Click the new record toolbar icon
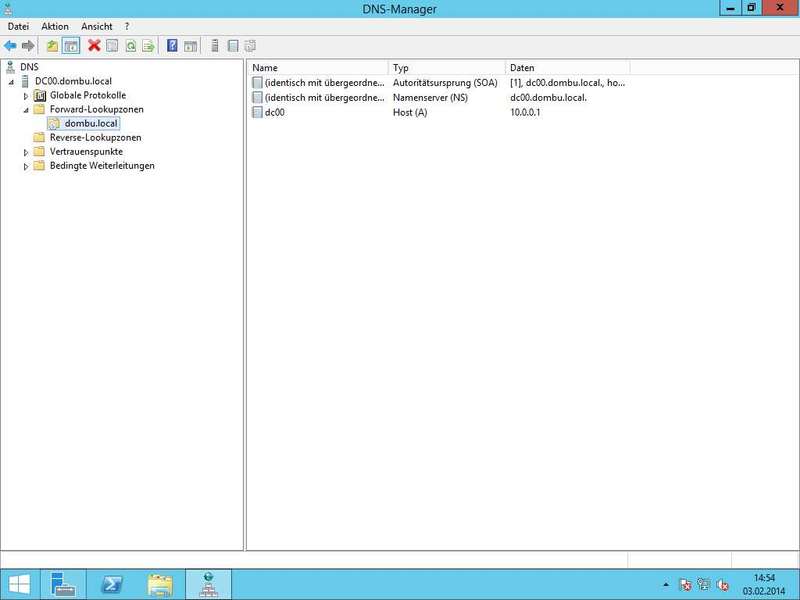The image size is (800, 600). (233, 46)
